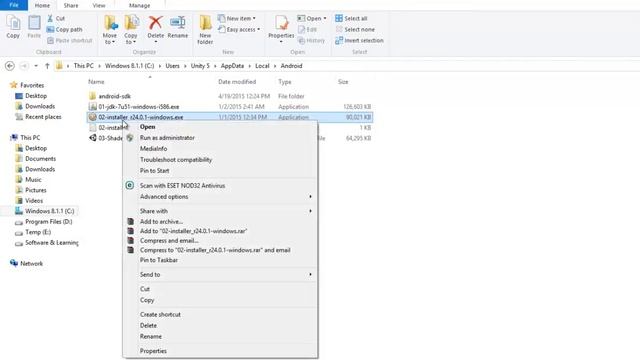Switch to the Share ribbon tab
The width and height of the screenshot is (640, 360).
71,6
